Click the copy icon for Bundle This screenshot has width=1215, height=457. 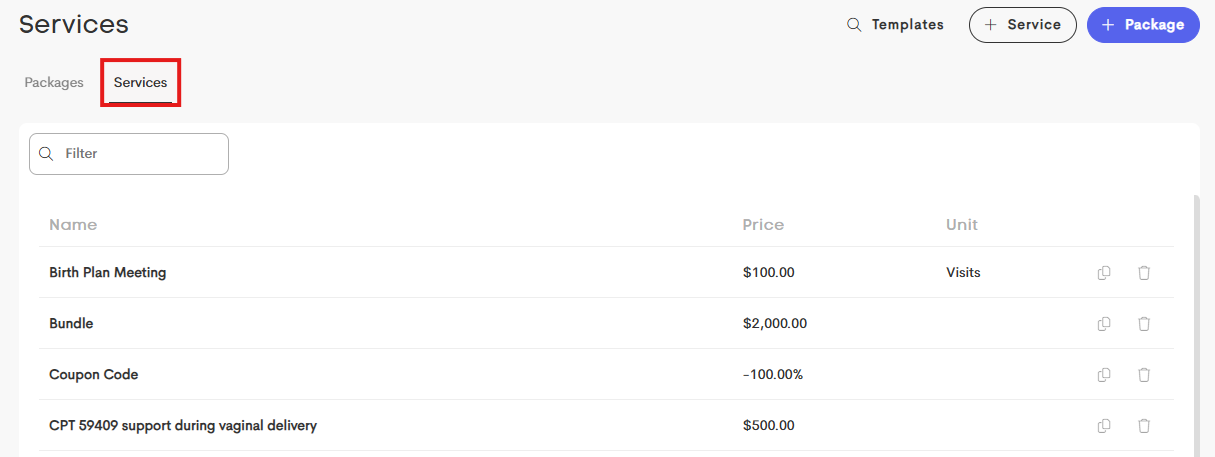pyautogui.click(x=1104, y=323)
